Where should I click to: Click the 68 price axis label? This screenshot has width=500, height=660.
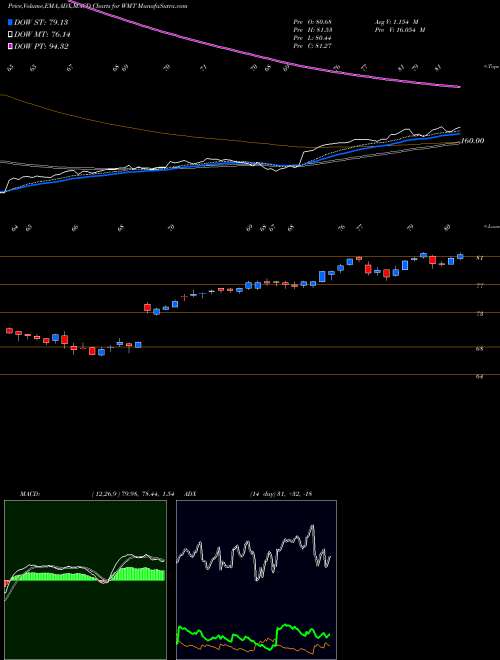coord(479,349)
